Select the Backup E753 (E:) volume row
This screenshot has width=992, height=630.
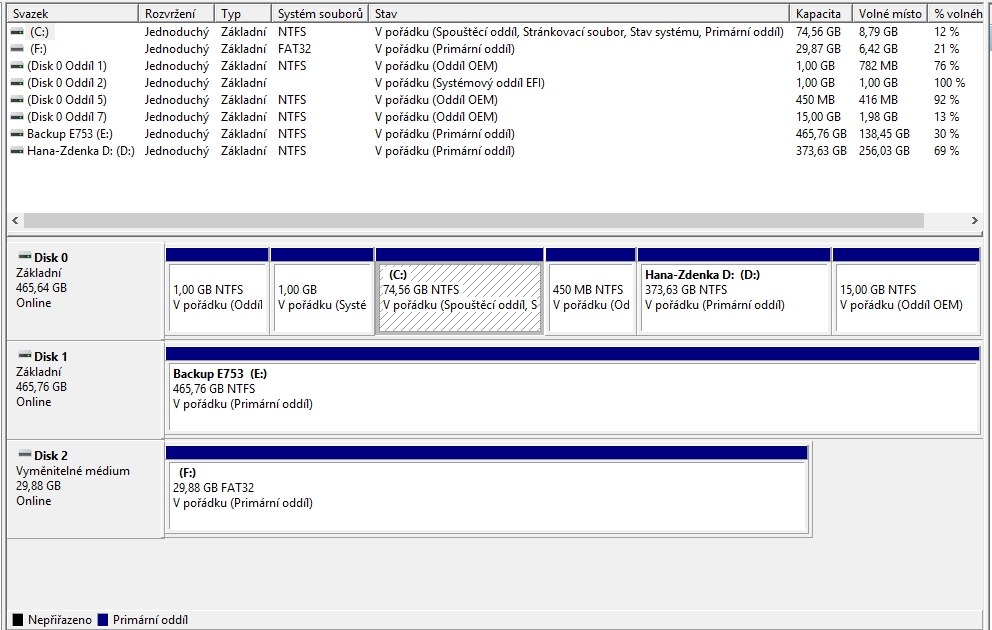[x=496, y=134]
